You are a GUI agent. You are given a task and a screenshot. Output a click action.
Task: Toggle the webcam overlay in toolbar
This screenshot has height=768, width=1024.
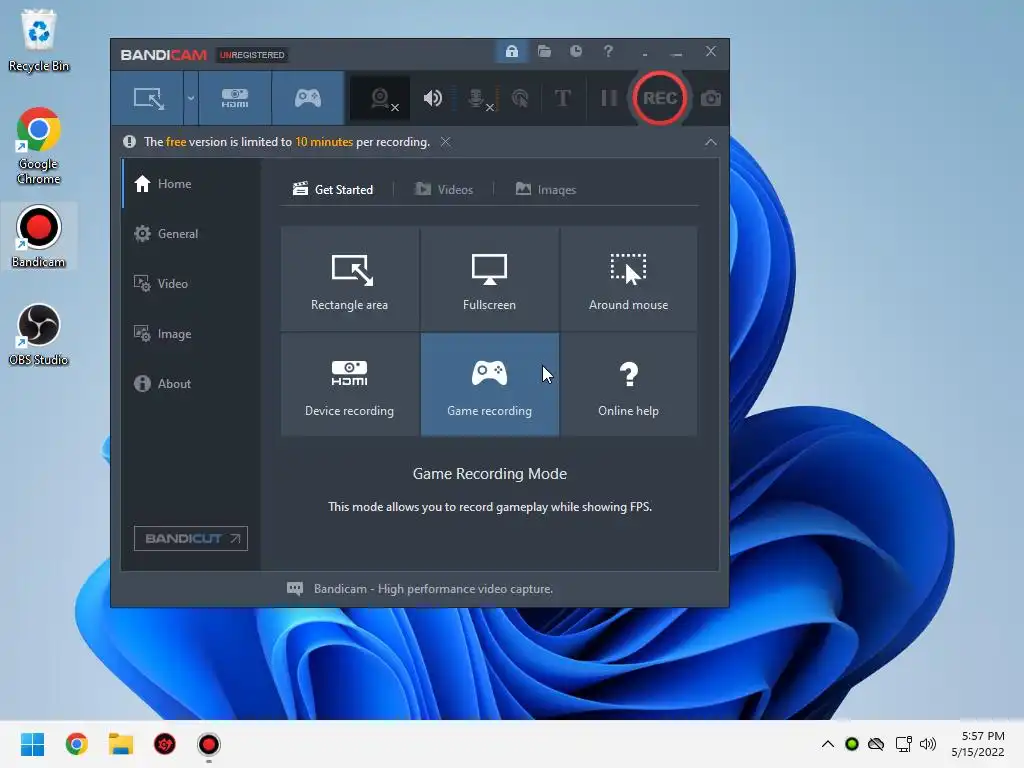(x=380, y=99)
